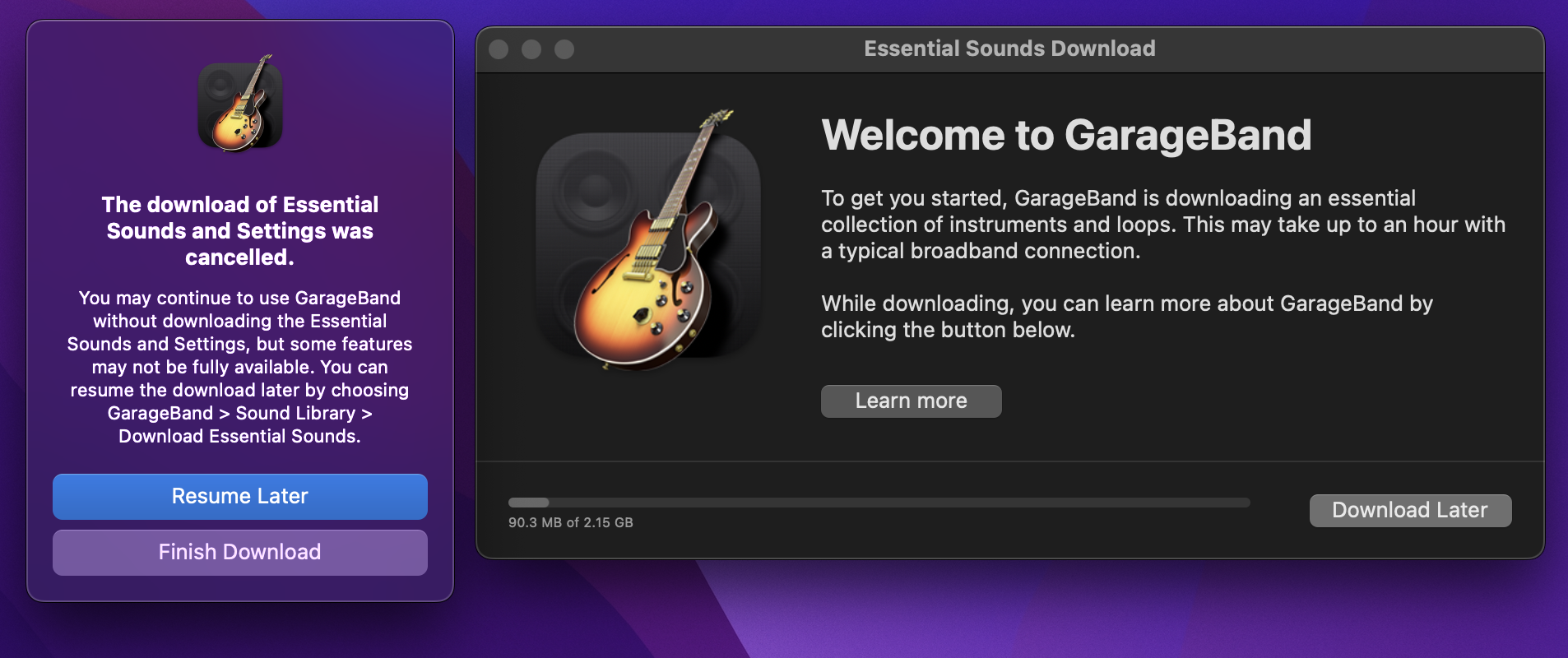Click the 'To get you started' description paragraph

[x=1163, y=225]
